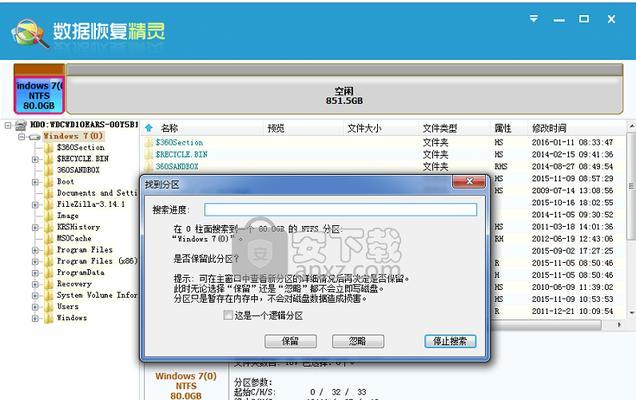
Task: Click the $360Section folder icon in the tree
Action: [49, 147]
